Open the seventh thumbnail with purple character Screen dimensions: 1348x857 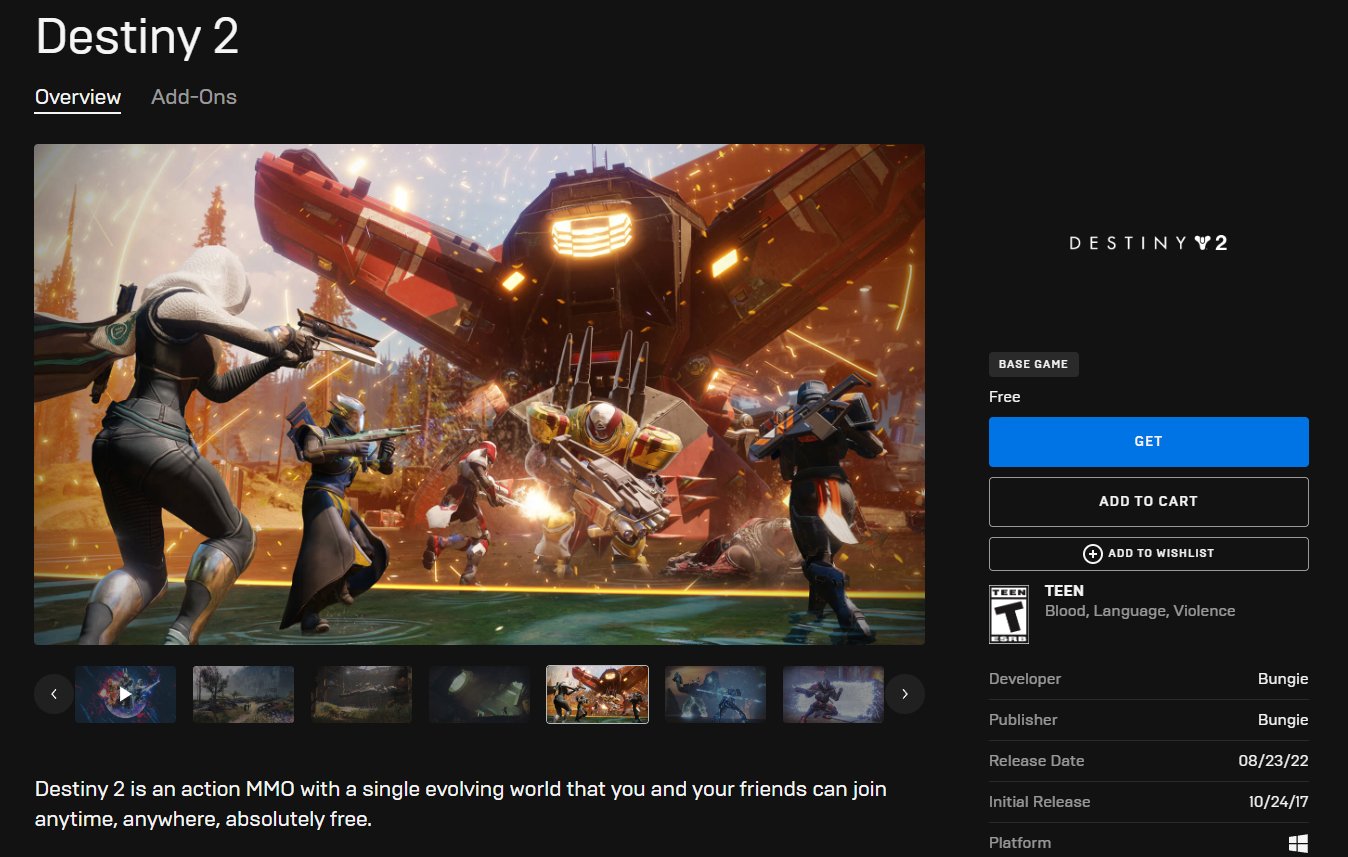click(833, 694)
